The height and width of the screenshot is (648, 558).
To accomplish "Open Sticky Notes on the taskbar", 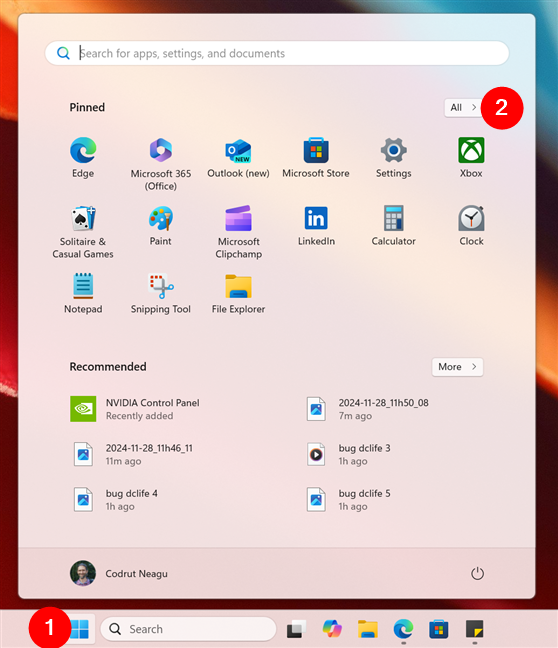I will tap(474, 629).
